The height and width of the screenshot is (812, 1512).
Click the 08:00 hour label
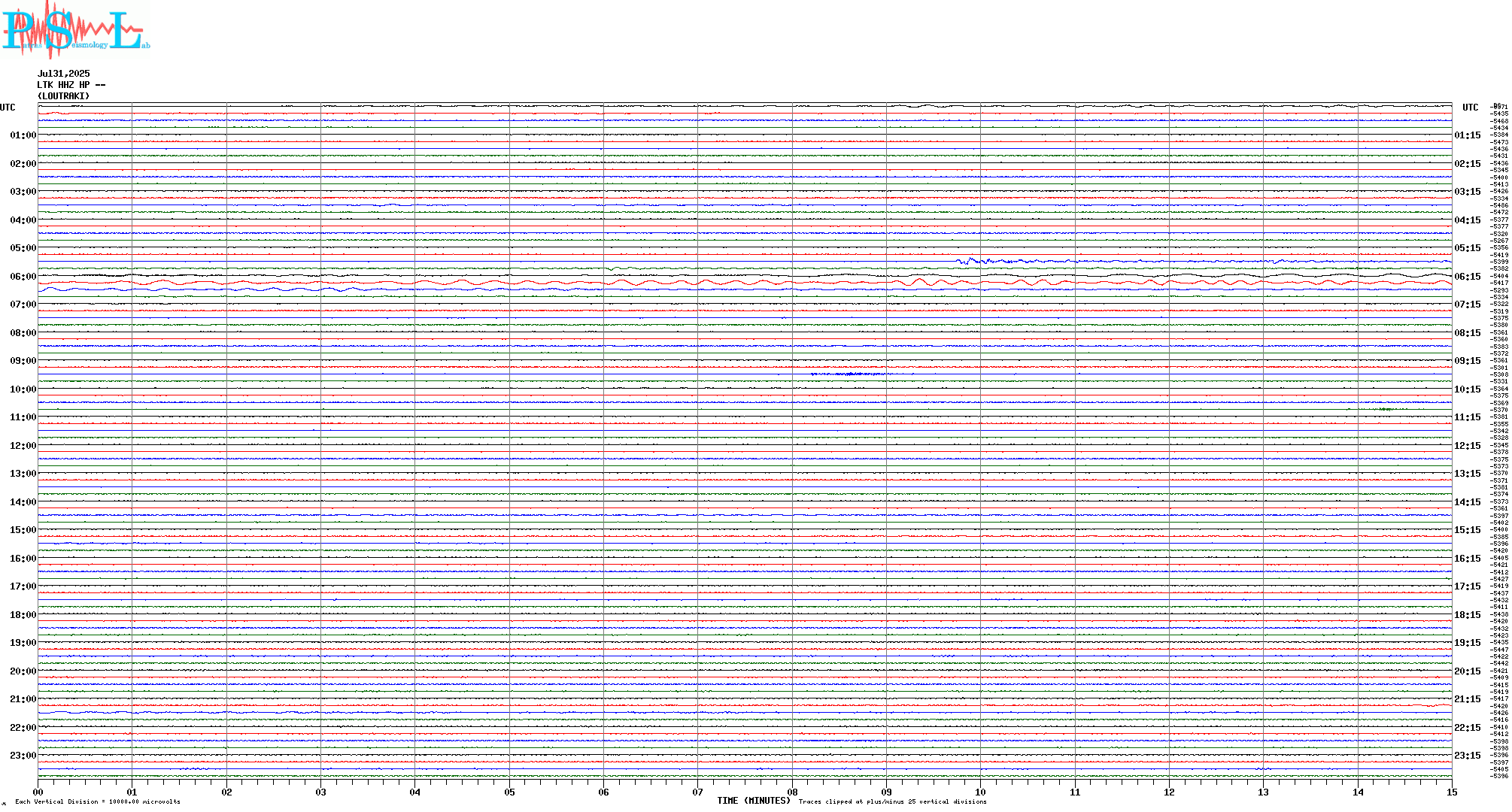point(23,333)
